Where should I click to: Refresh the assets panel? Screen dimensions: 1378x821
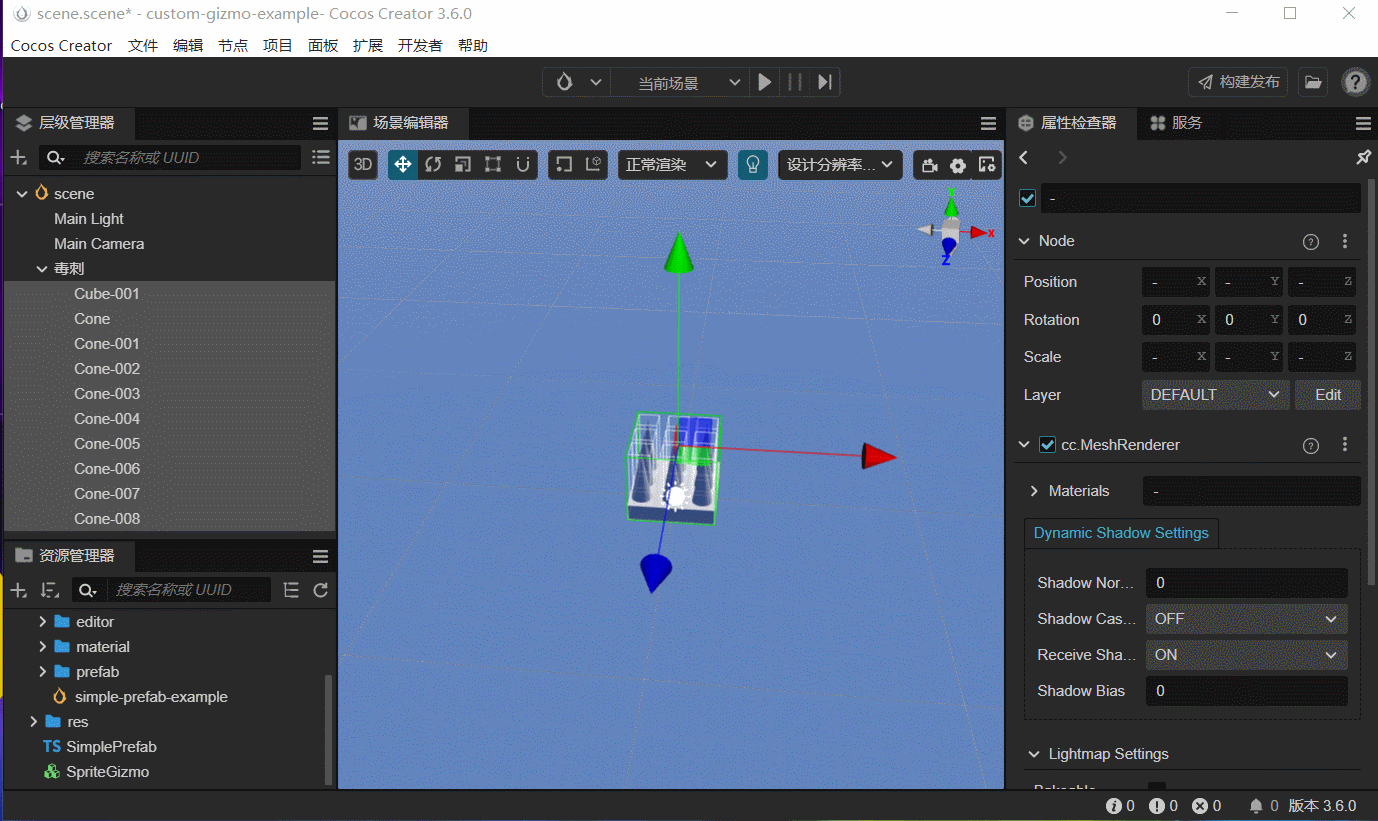pos(320,590)
